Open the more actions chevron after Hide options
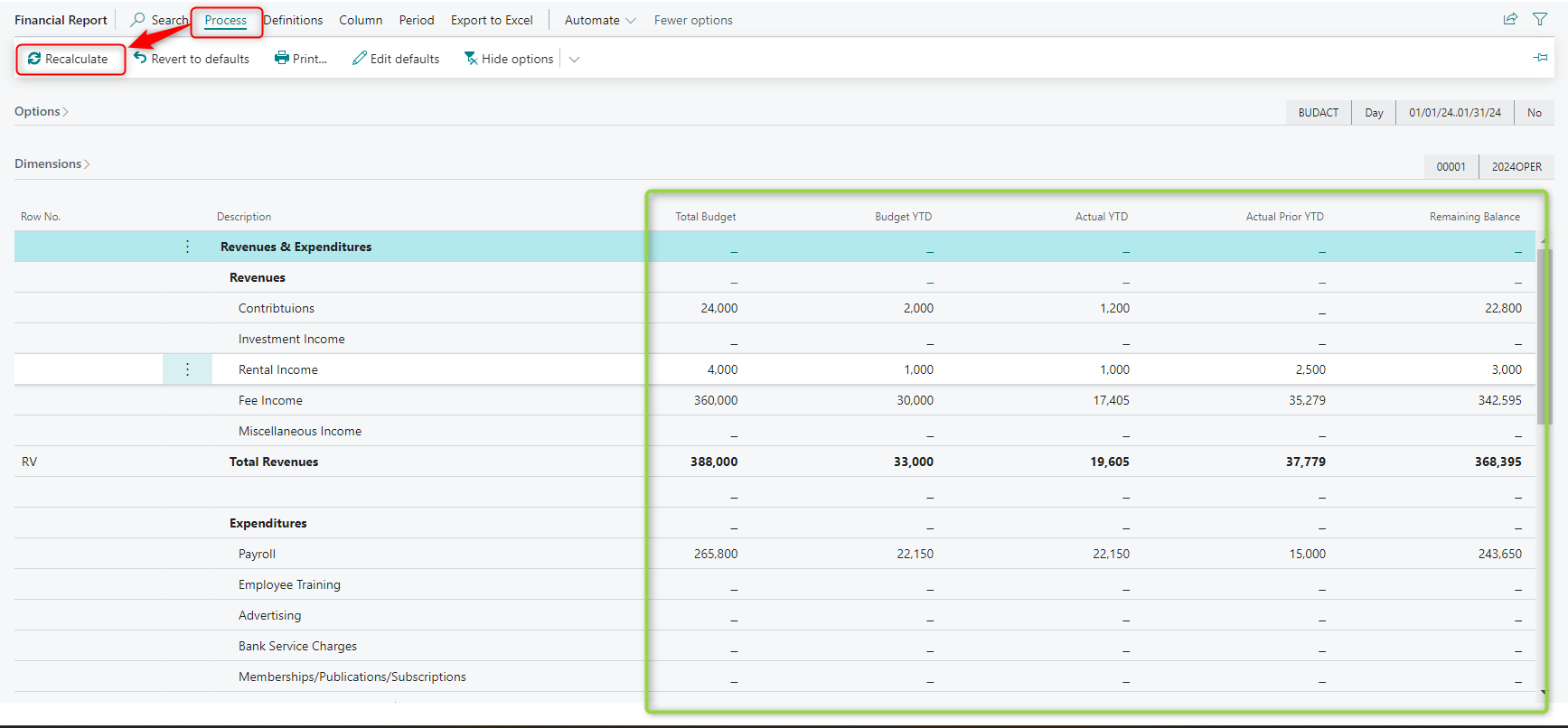1568x728 pixels. tap(574, 60)
